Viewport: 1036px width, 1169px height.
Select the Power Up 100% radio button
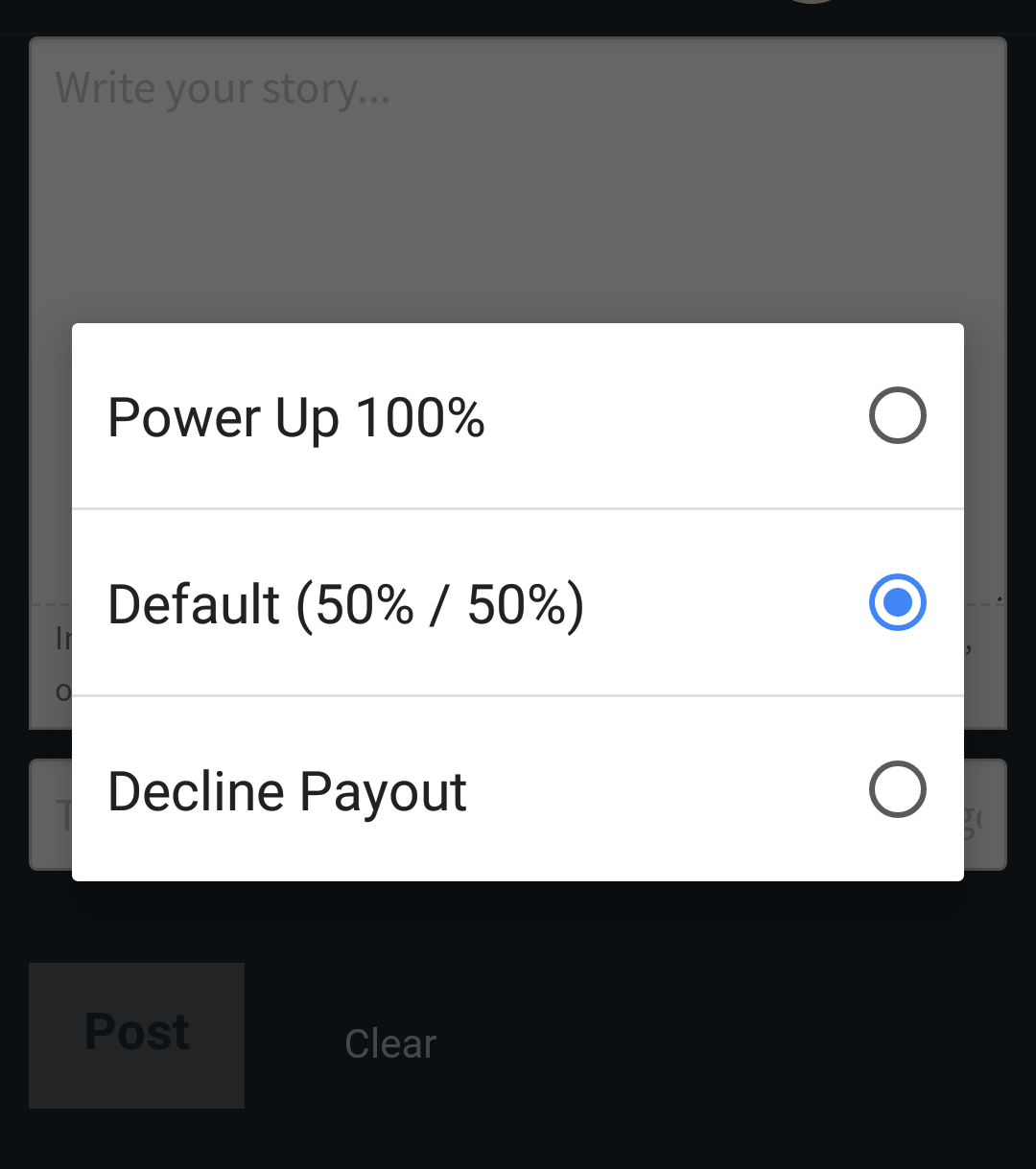click(897, 415)
